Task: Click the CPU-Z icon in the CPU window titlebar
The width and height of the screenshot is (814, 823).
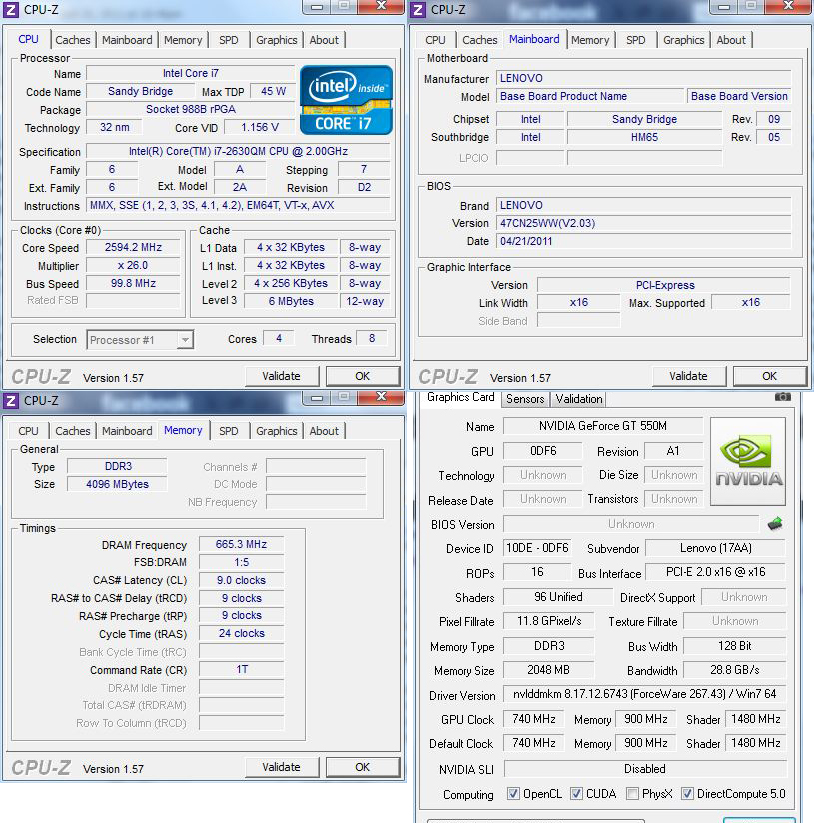Action: 9,8
